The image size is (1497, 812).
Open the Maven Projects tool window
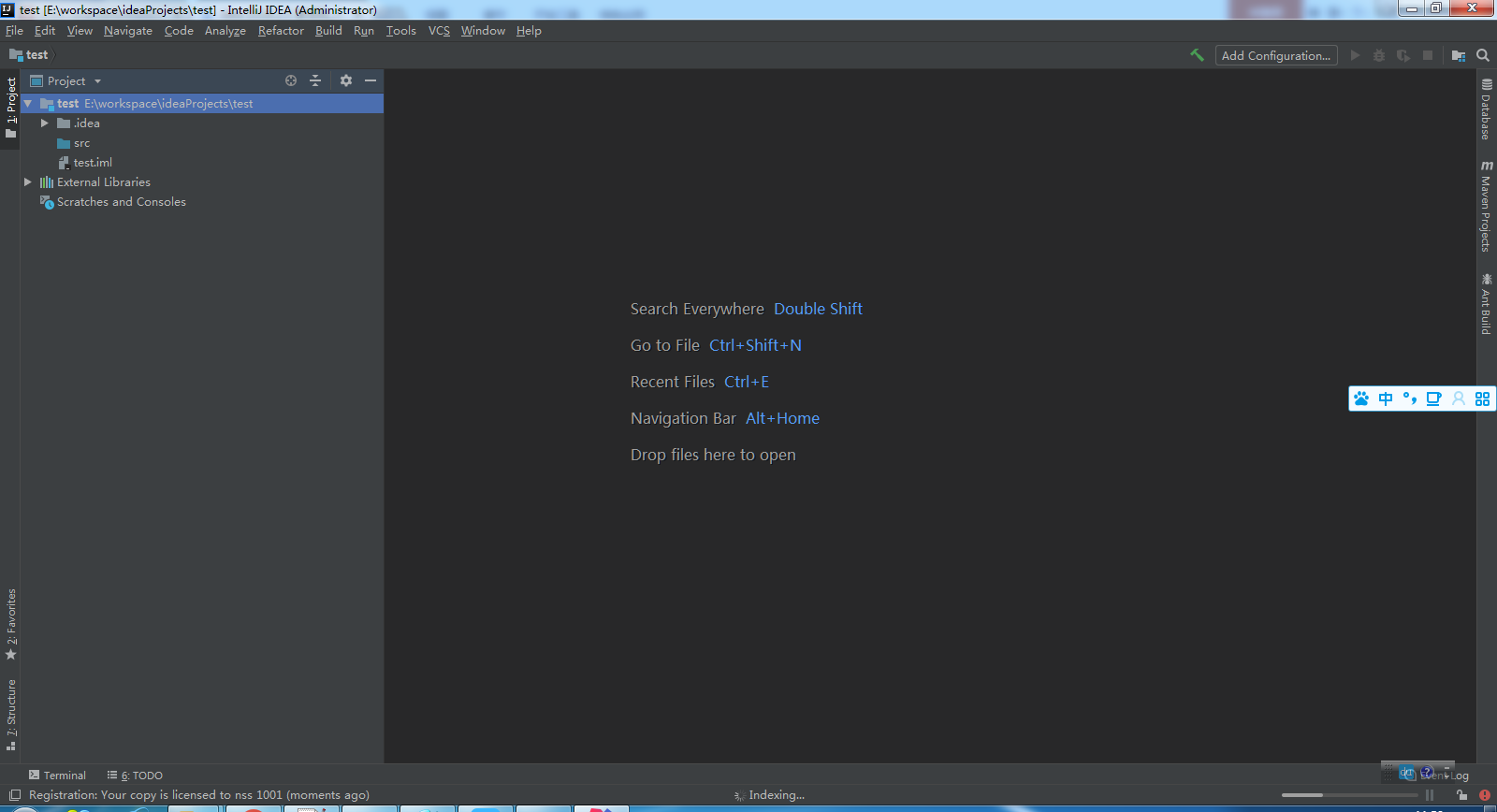click(x=1486, y=206)
